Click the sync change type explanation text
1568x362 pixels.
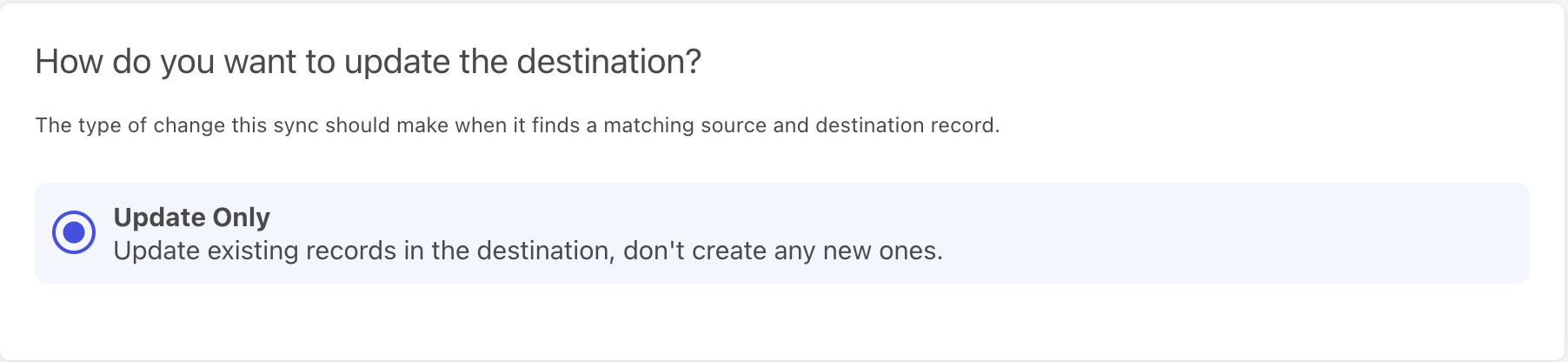[x=517, y=125]
